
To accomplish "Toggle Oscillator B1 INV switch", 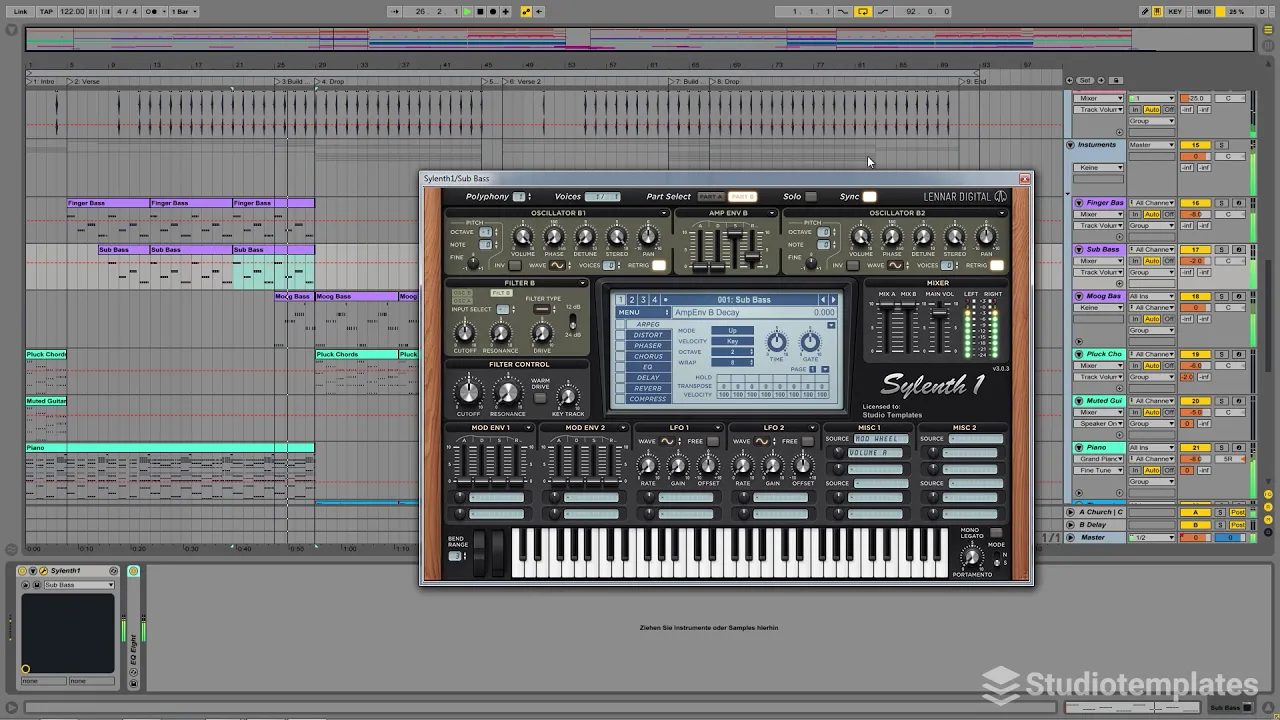I will coord(514,266).
